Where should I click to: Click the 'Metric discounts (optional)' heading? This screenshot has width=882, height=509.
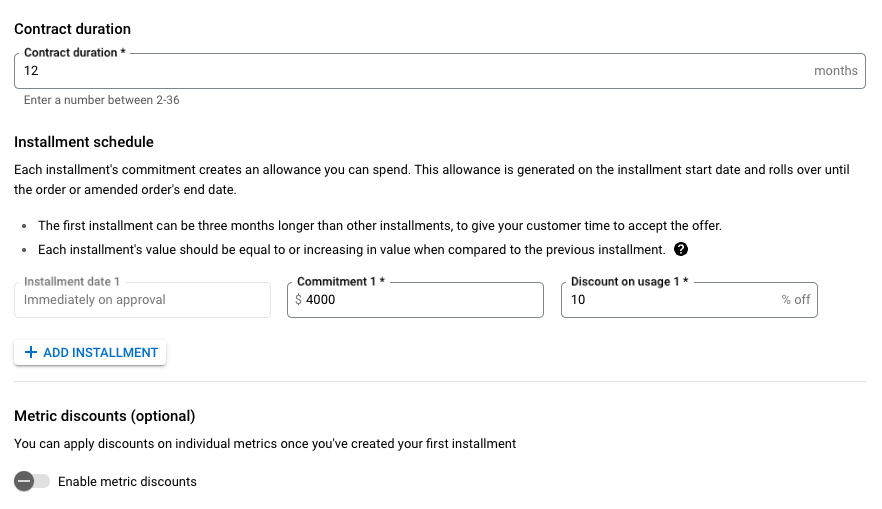(x=105, y=416)
